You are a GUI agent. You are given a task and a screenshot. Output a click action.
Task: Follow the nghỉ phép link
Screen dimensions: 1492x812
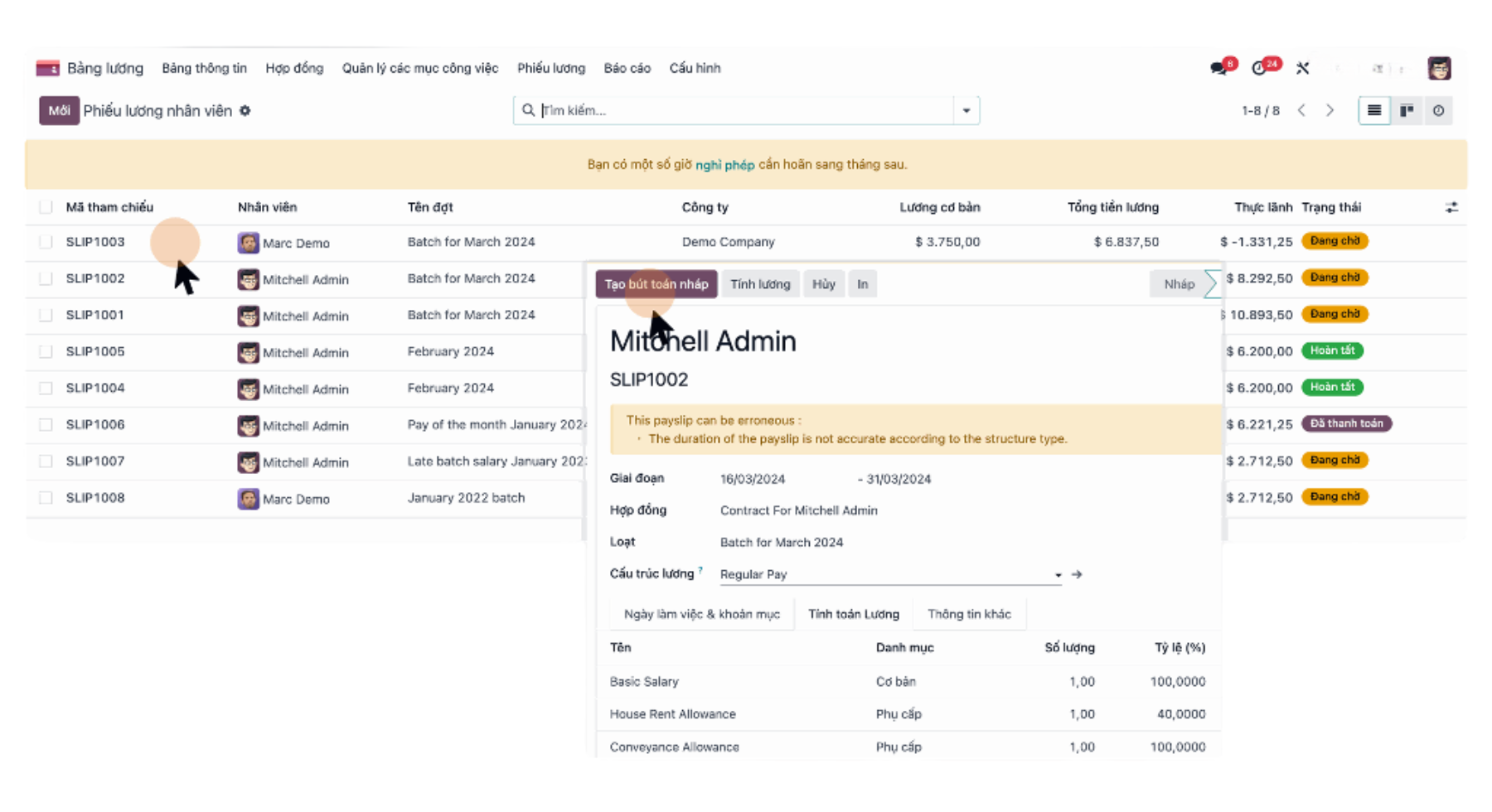[x=724, y=165]
